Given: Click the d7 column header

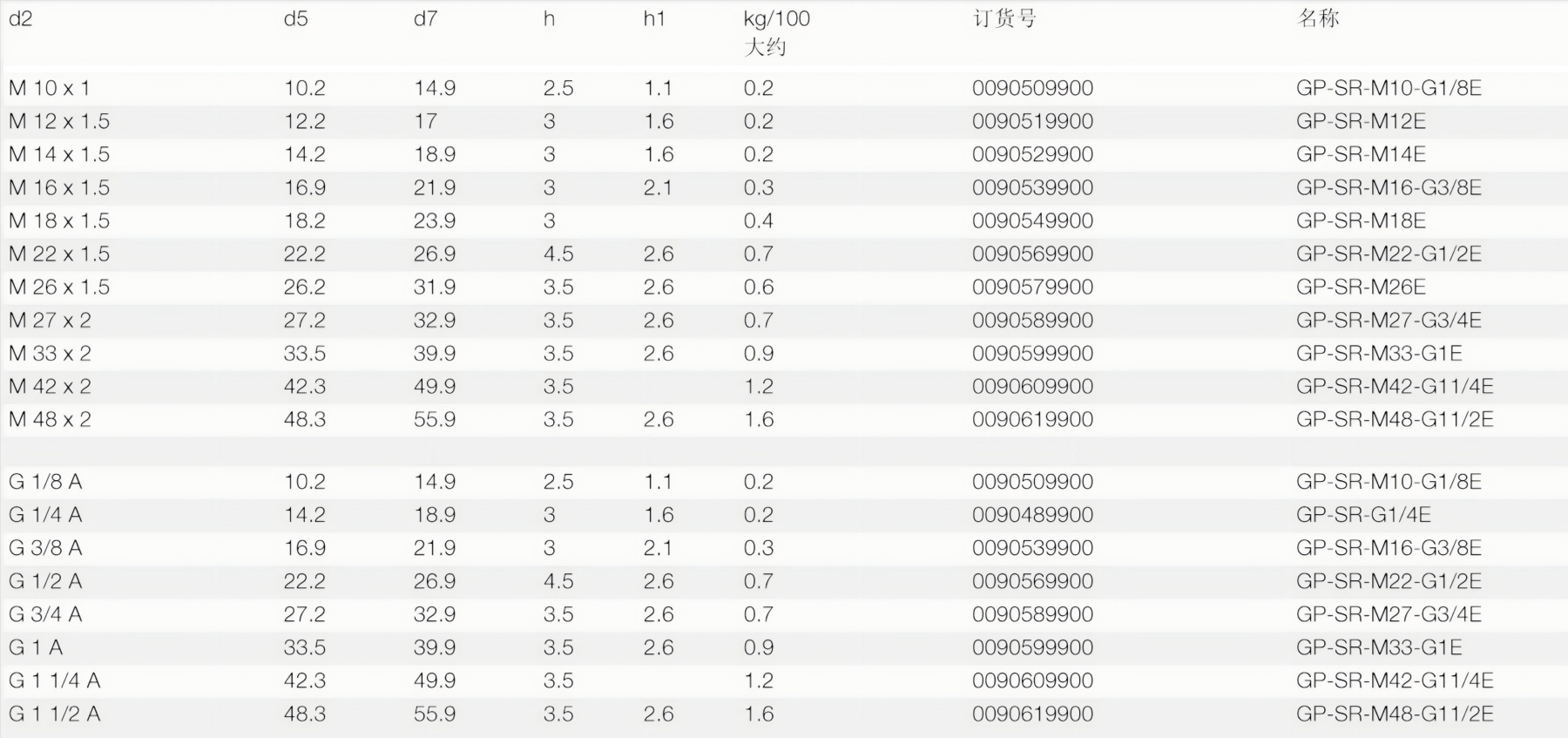Looking at the screenshot, I should (425, 18).
